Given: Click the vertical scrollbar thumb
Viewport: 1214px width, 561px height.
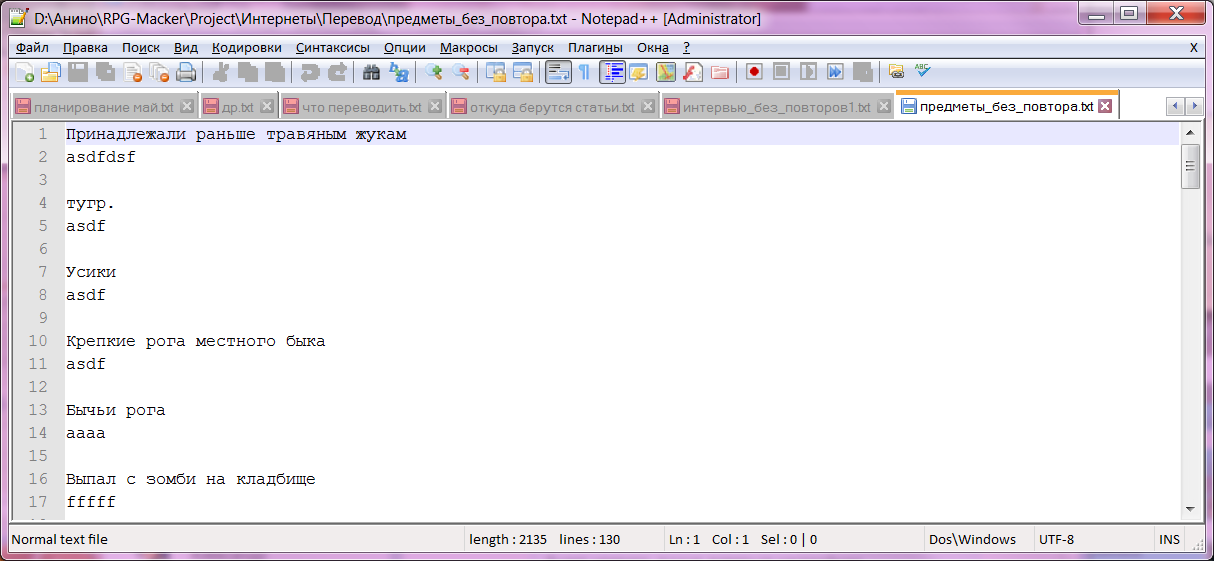Looking at the screenshot, I should (1190, 165).
